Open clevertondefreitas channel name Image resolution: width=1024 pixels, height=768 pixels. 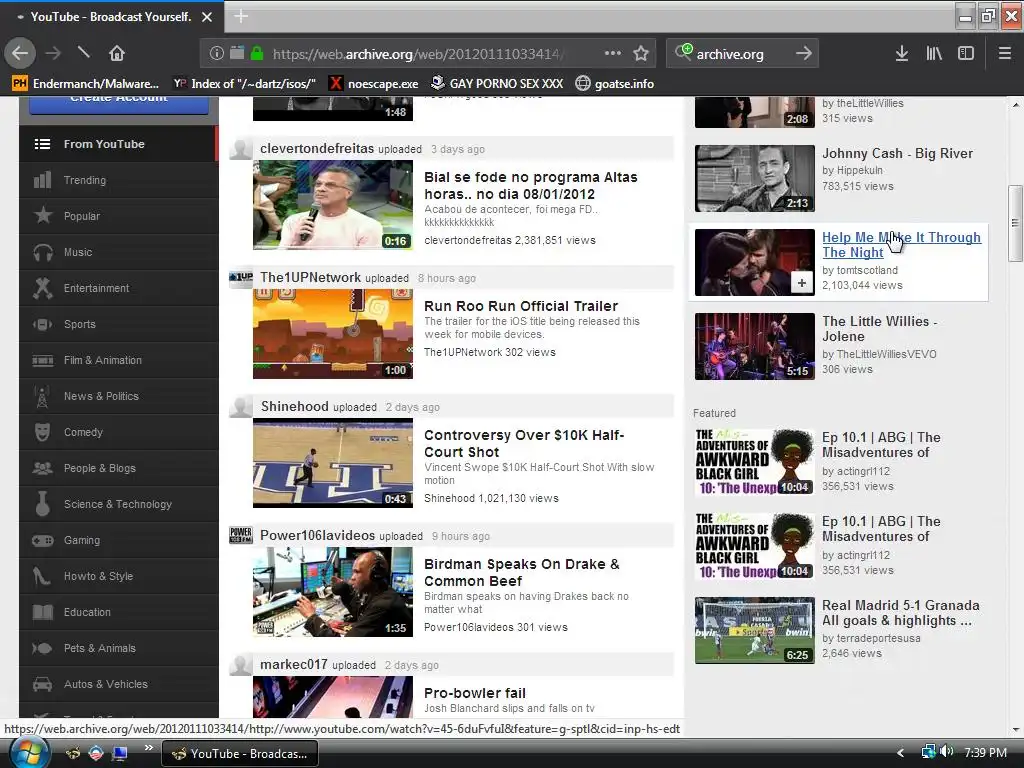tap(317, 148)
